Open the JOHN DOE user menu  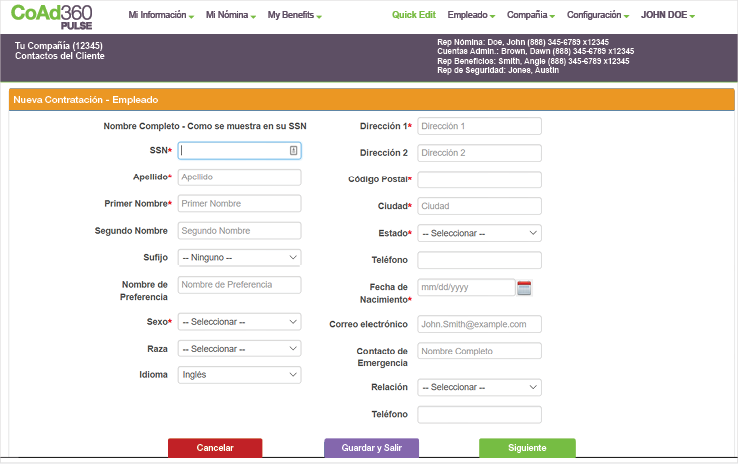click(667, 15)
